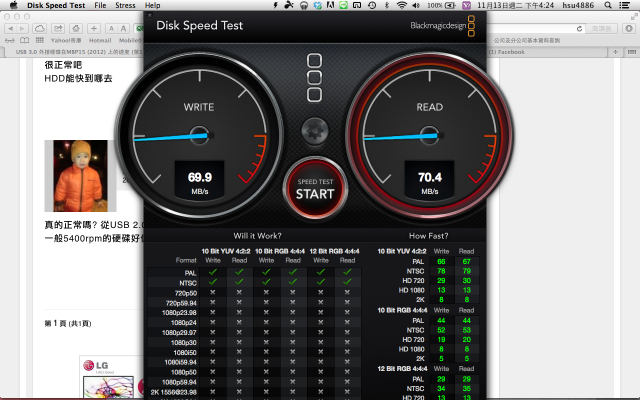This screenshot has height=400, width=640.
Task: Go to the Home page in Safari
Action: [76, 29]
